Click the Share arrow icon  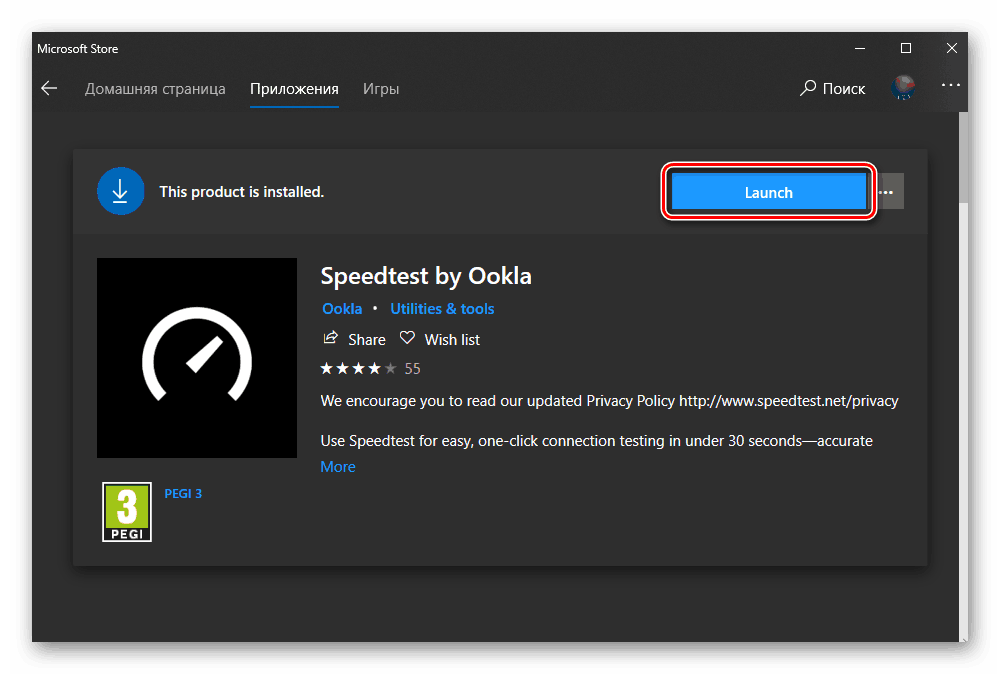coord(331,339)
